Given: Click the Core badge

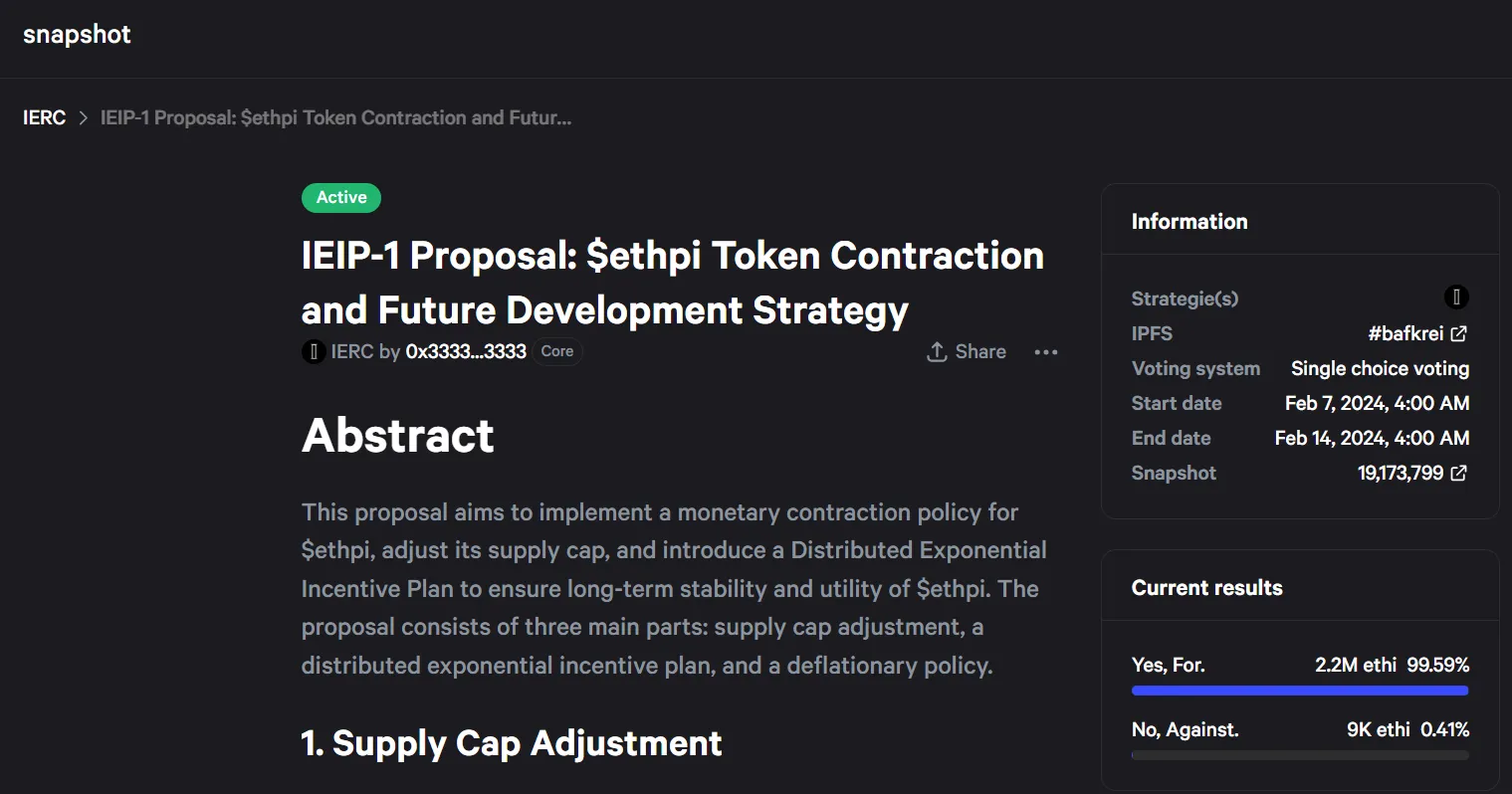Looking at the screenshot, I should (x=557, y=351).
